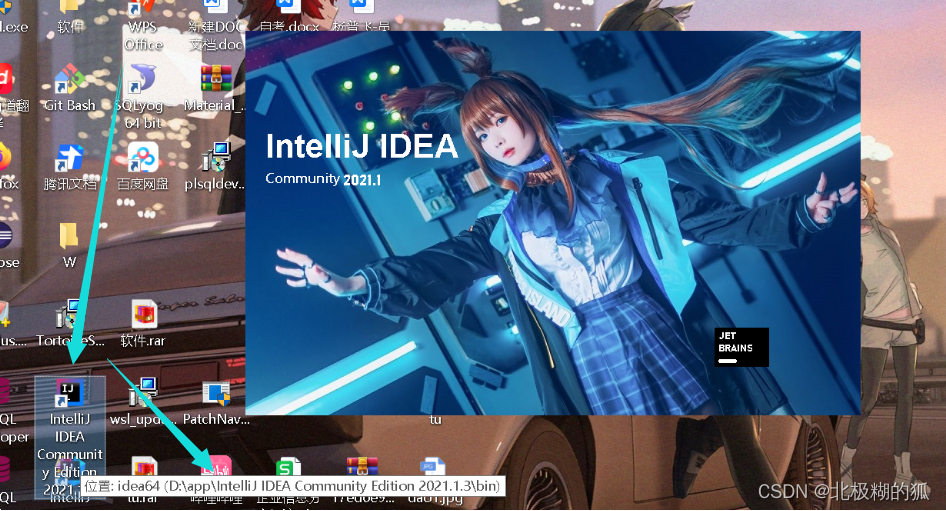Click the Community 2021.1 text on splash

(323, 179)
